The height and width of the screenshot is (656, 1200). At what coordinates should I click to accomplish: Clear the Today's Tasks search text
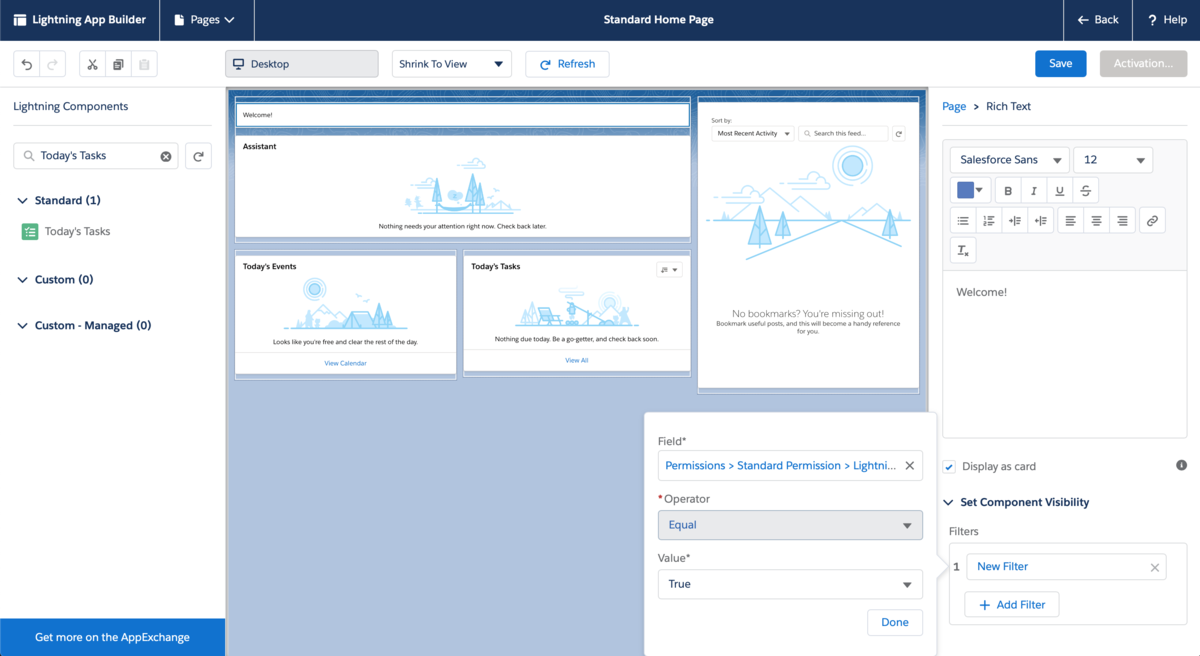point(166,156)
